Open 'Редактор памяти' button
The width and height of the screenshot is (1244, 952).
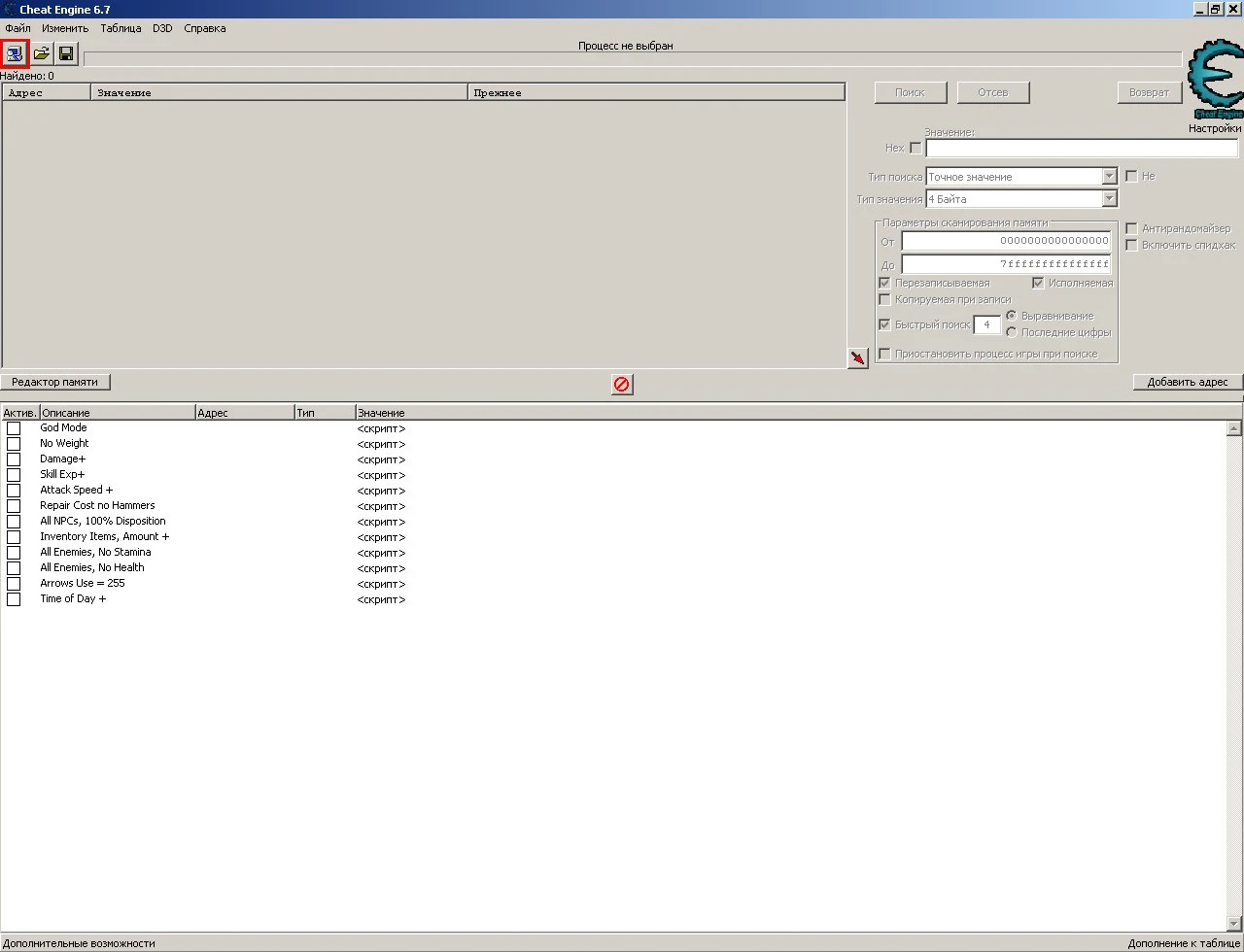(x=55, y=382)
